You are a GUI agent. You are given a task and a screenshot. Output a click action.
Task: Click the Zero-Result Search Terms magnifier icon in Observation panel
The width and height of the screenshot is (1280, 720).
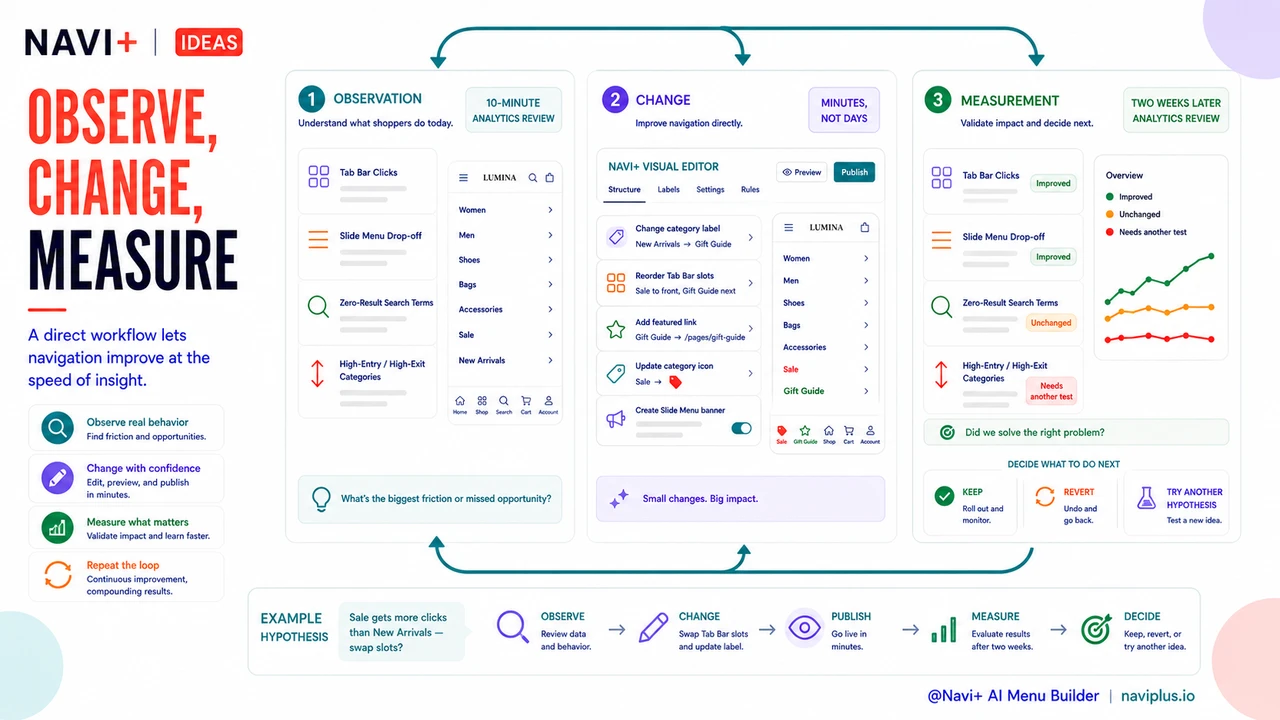click(319, 306)
